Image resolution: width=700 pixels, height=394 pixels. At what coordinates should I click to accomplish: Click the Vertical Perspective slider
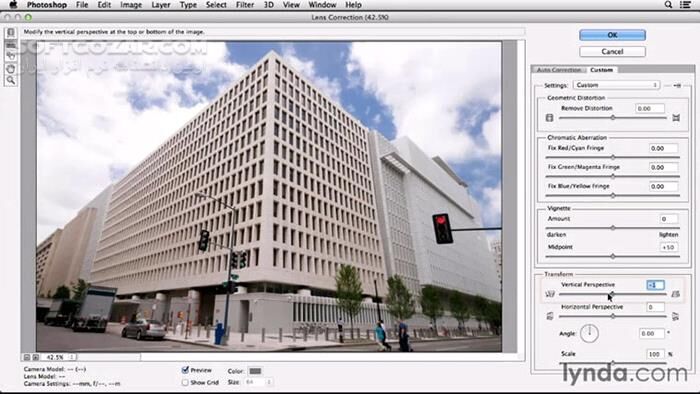[x=612, y=294]
